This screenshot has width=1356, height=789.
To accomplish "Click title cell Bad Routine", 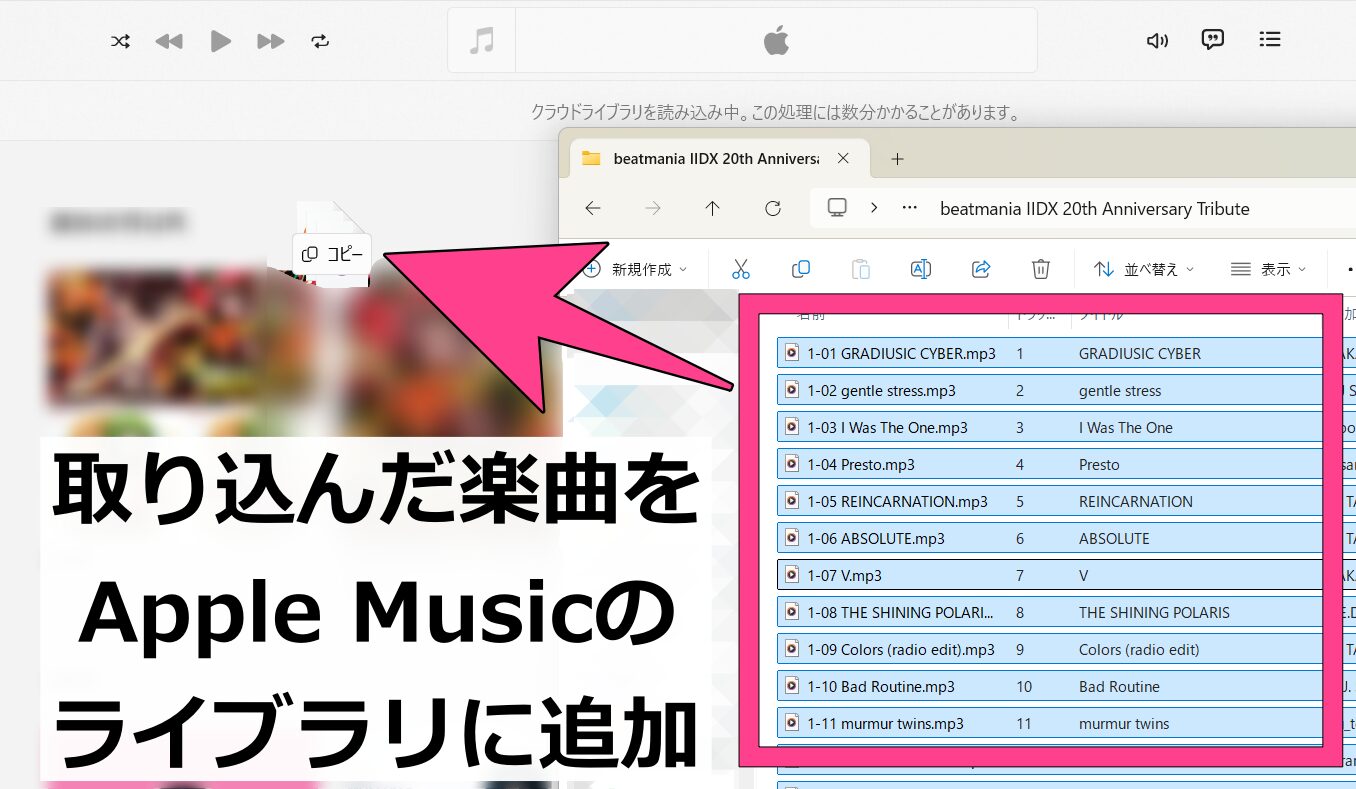I will [x=1119, y=686].
